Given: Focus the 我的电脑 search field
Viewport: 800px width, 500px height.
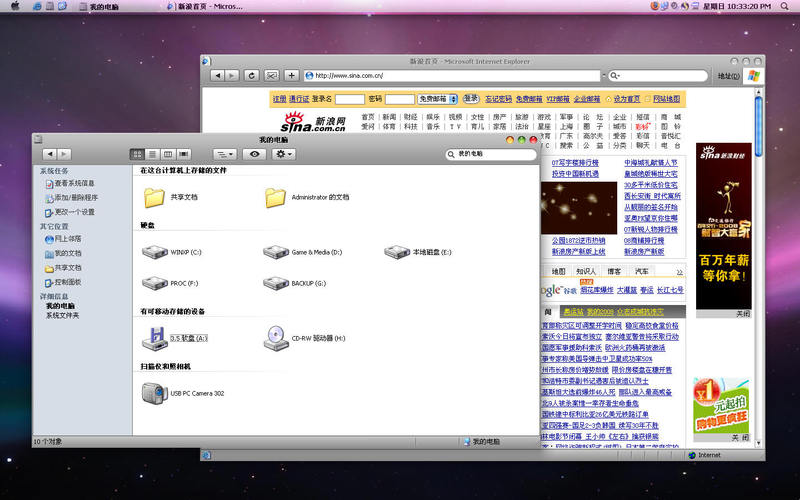Looking at the screenshot, I should click(491, 154).
